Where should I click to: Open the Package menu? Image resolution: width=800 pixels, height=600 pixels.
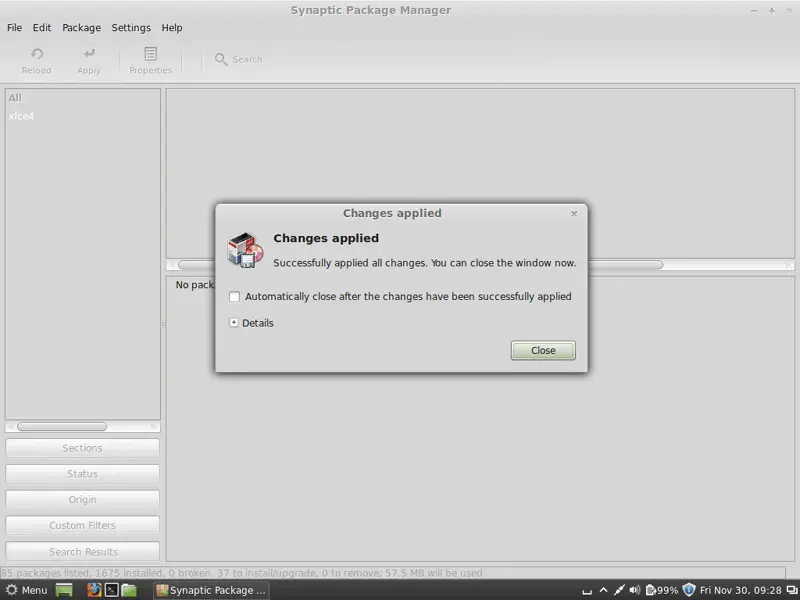82,28
